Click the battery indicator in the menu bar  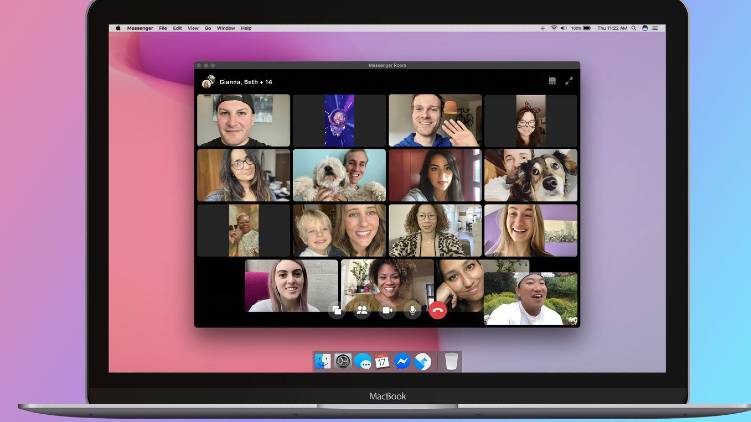[x=587, y=28]
